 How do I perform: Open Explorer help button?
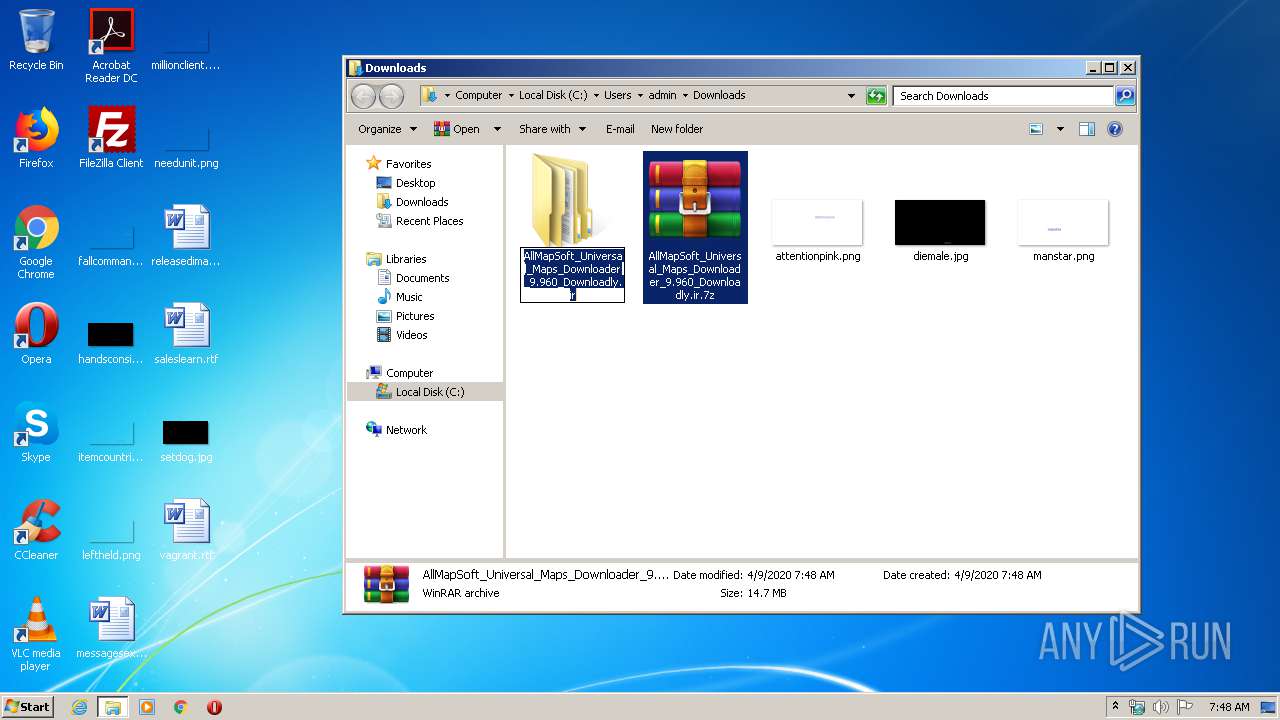click(x=1115, y=129)
